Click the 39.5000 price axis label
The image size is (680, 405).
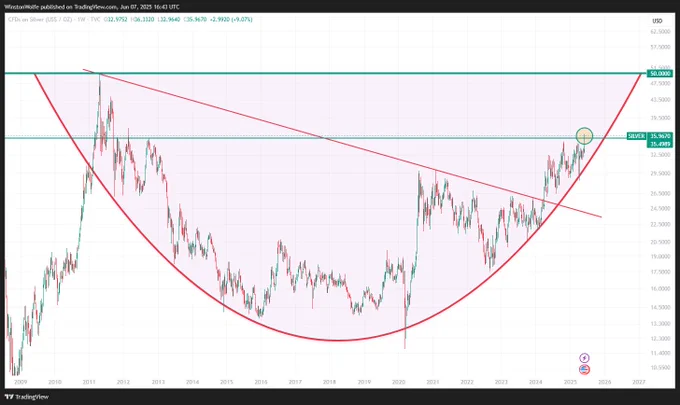coord(660,118)
